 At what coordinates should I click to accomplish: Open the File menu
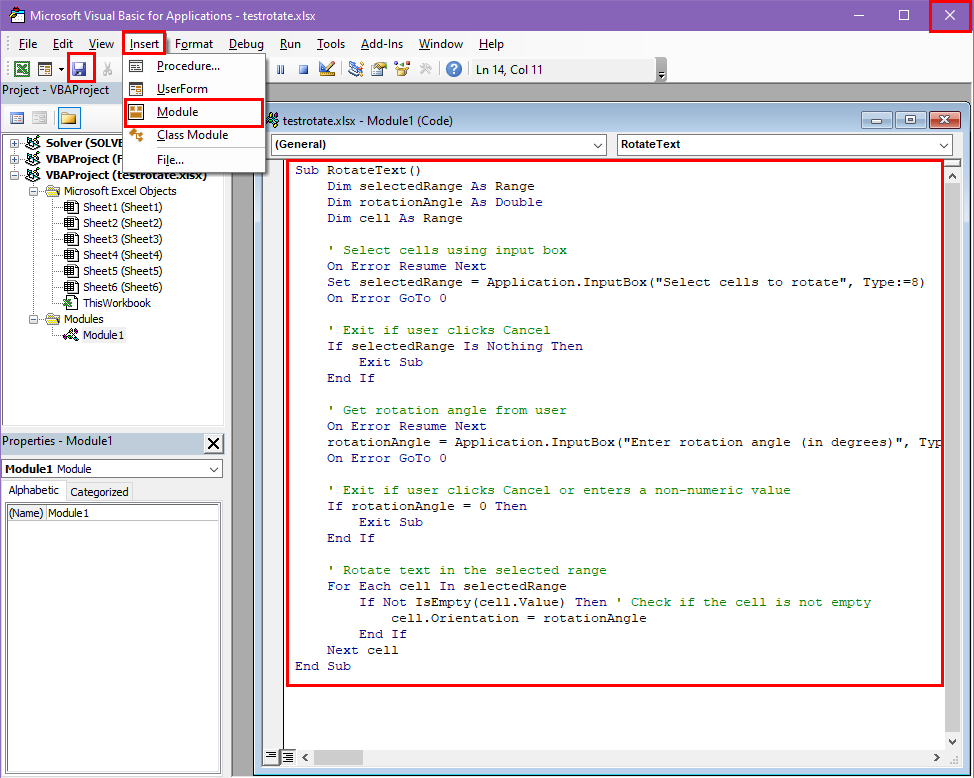click(x=28, y=44)
